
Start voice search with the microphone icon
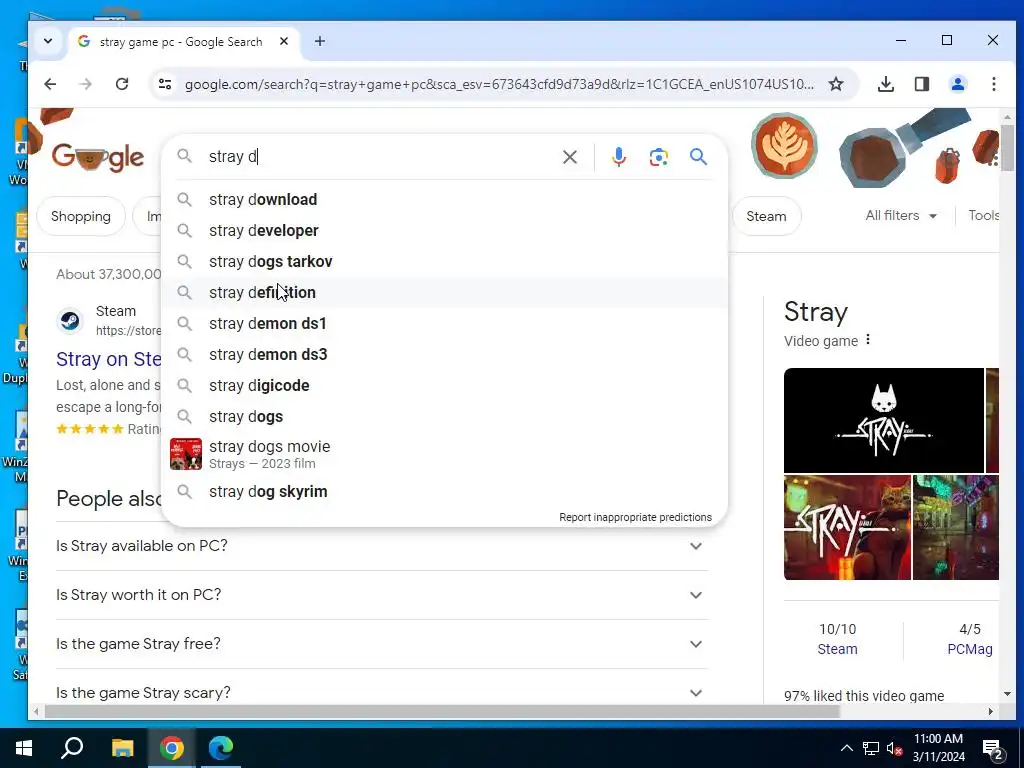(618, 157)
